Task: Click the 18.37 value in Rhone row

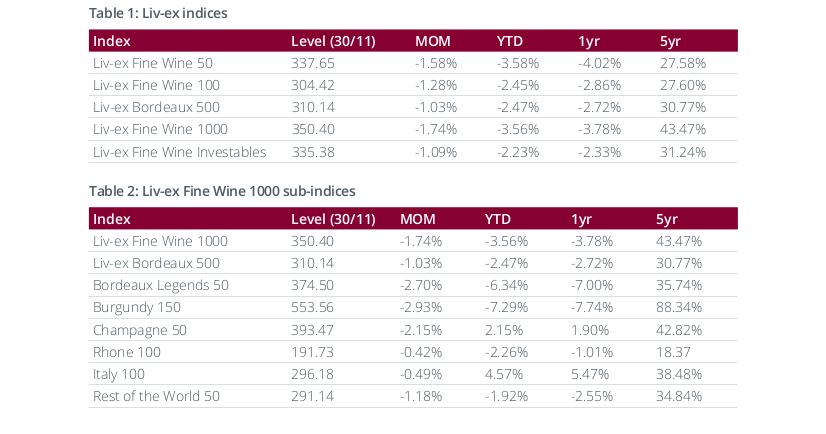Action: click(x=672, y=352)
